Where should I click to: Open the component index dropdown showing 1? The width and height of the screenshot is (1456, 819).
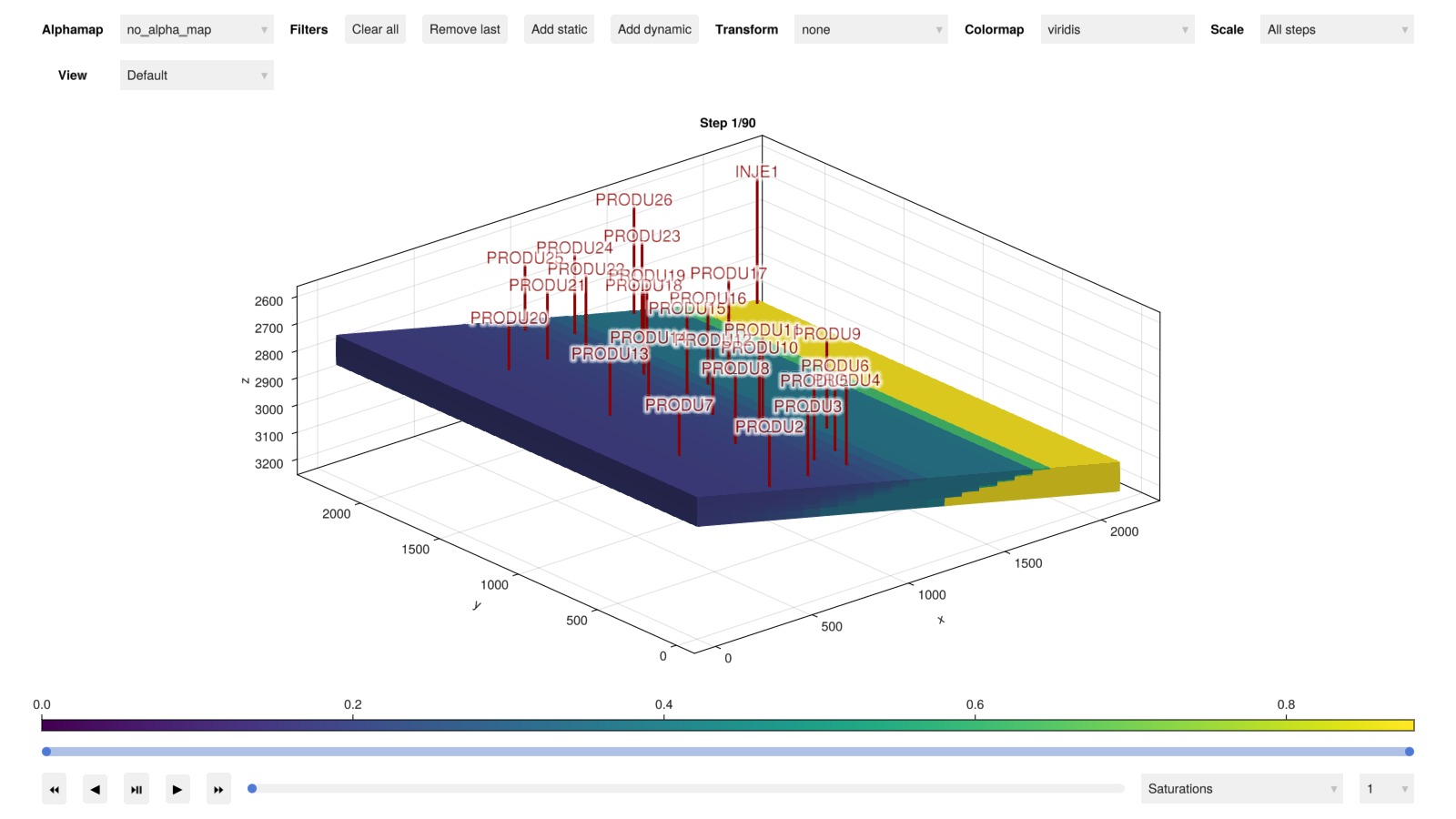tap(1385, 789)
